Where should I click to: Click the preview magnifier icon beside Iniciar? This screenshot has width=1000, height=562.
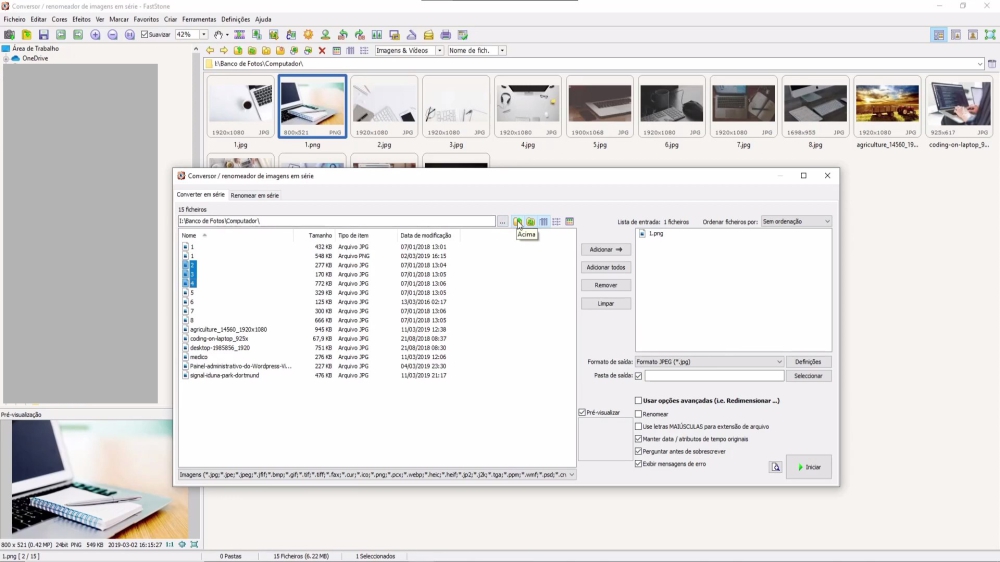point(776,467)
